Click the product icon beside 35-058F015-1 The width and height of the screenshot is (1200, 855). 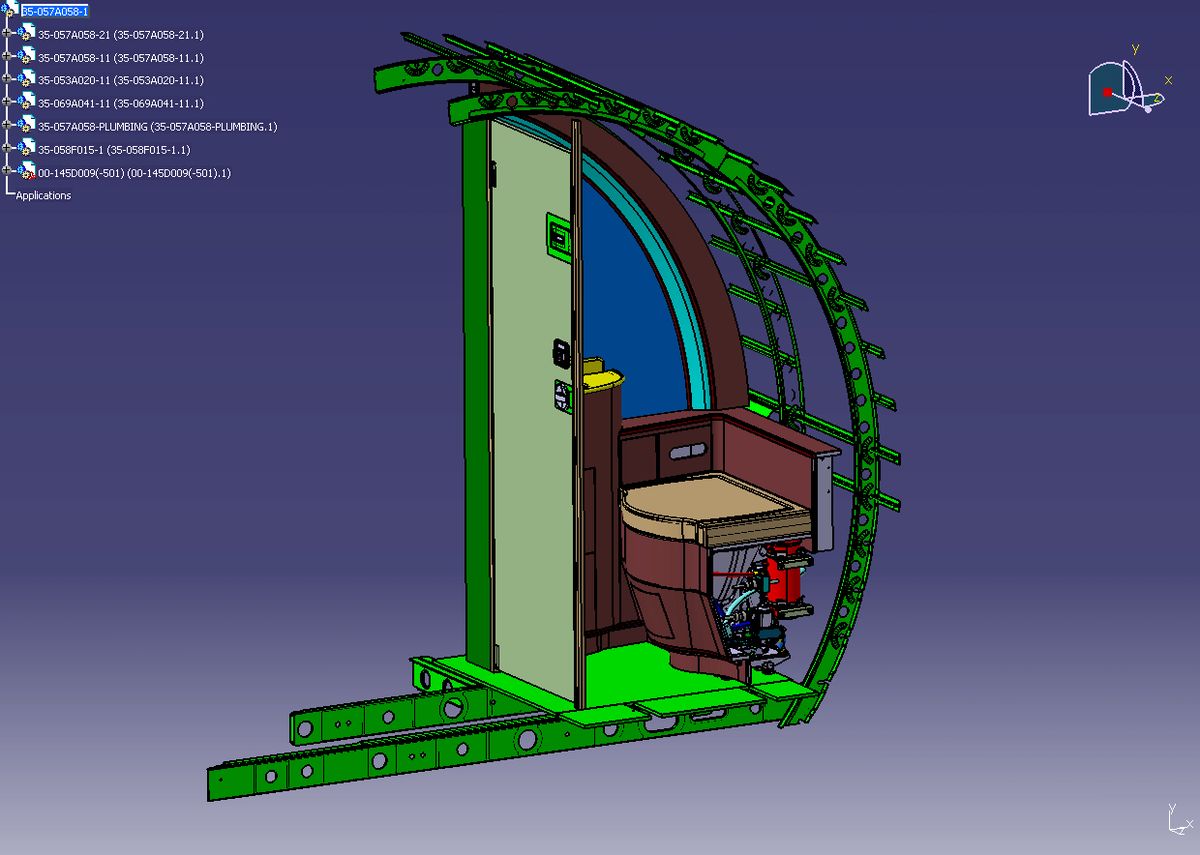(x=27, y=148)
